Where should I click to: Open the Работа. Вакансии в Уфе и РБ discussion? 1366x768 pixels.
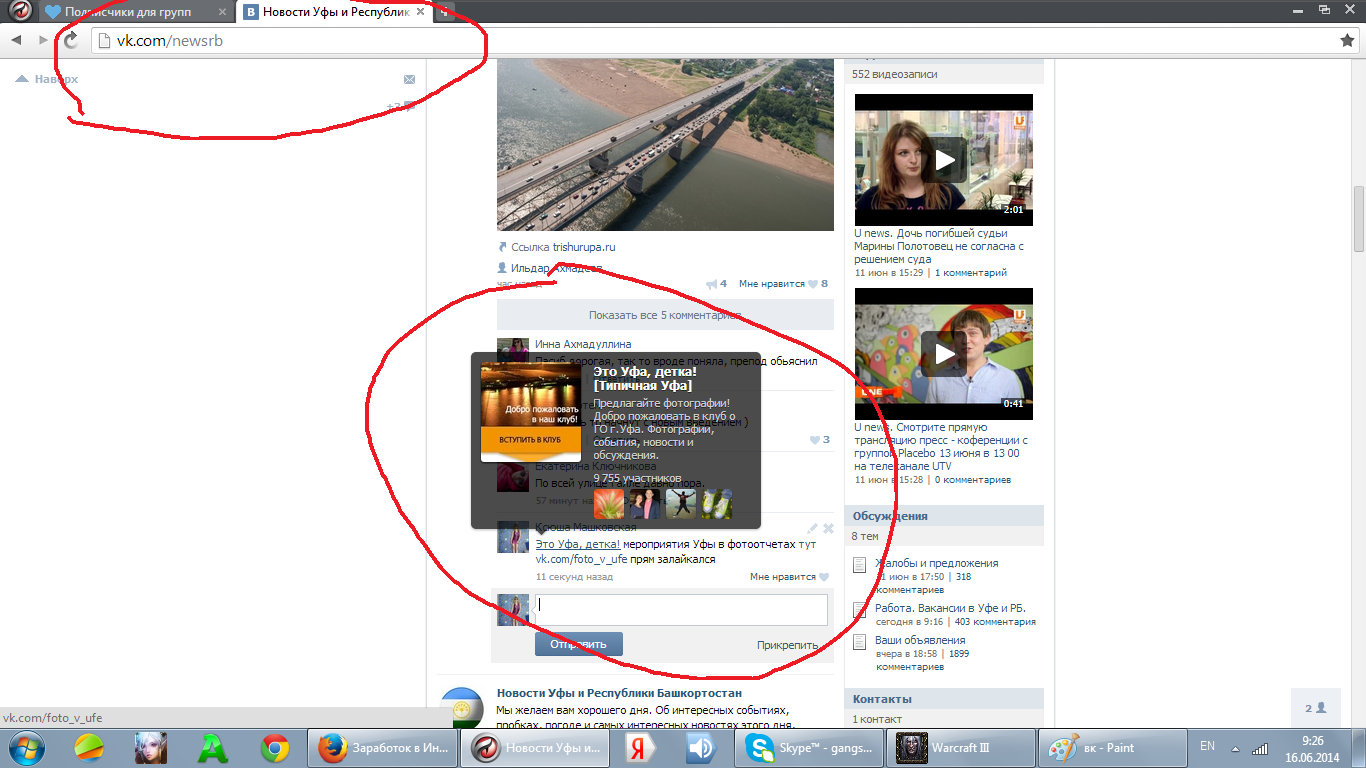click(950, 608)
